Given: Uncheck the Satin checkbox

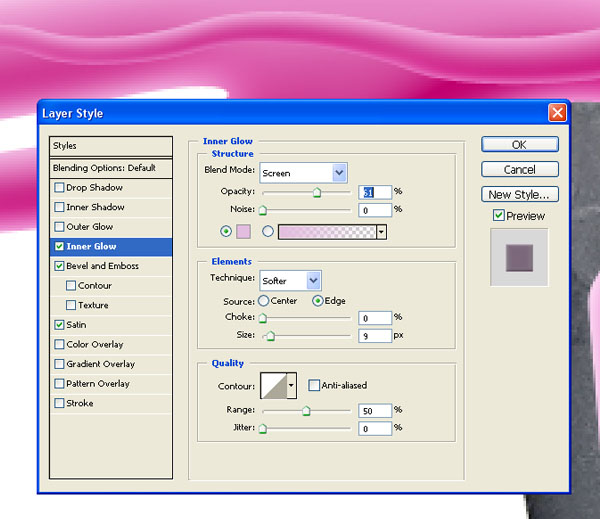Looking at the screenshot, I should tap(59, 325).
